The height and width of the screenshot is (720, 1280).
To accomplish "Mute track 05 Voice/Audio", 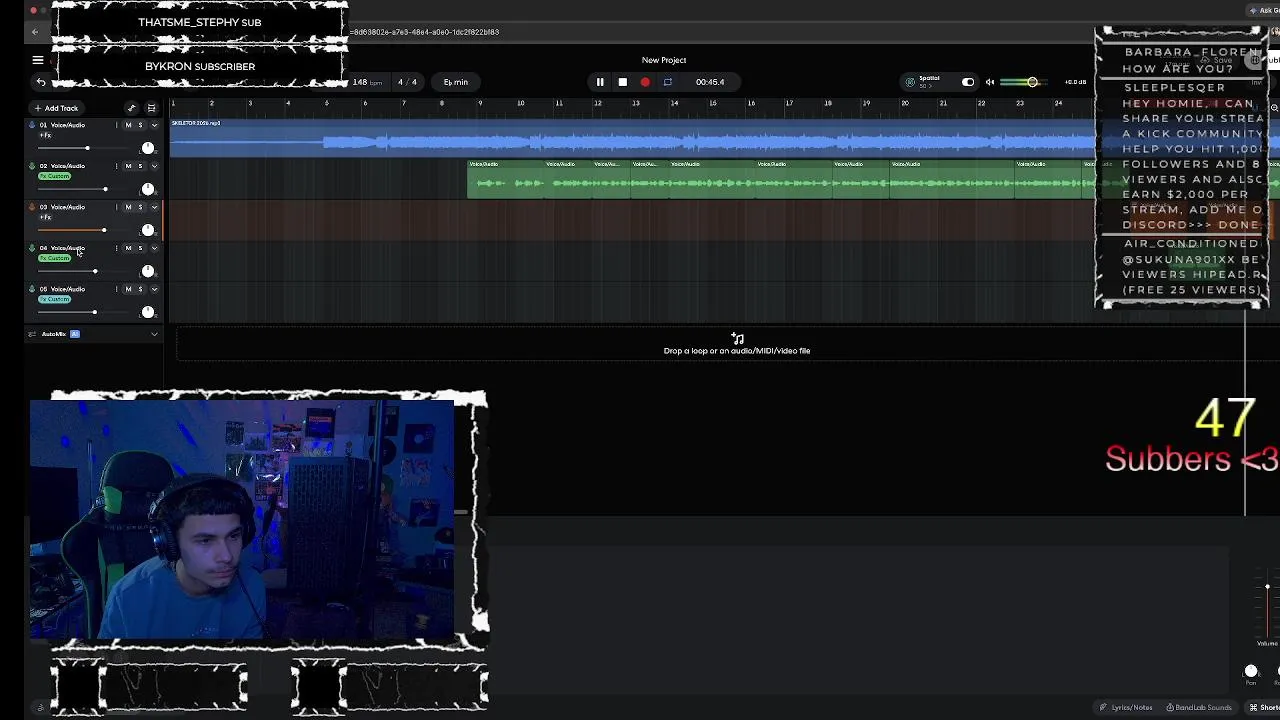I will [128, 289].
